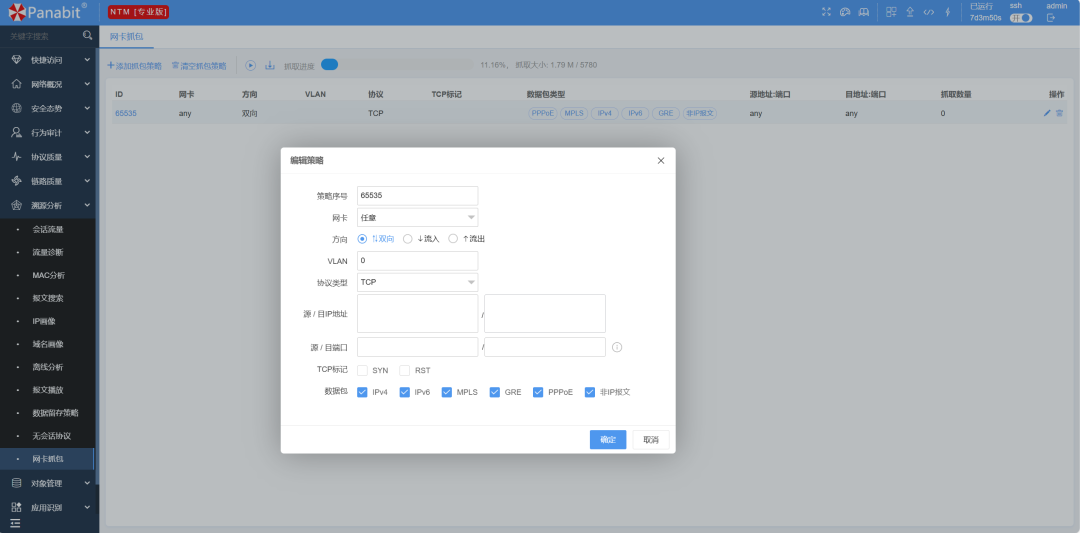The width and height of the screenshot is (1080, 533).
Task: Open the 协议类型 dropdown showing TCP
Action: 417,282
